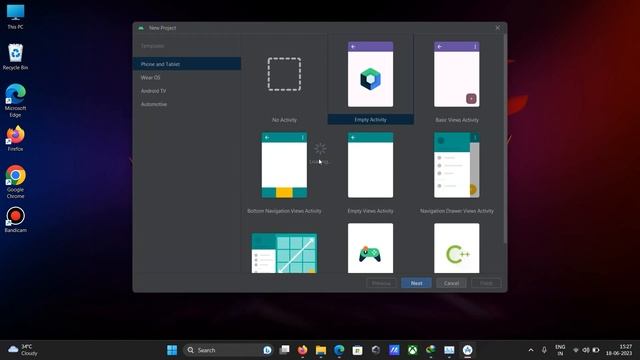The image size is (640, 360).
Task: Open Recycle Bin desktop icon
Action: pos(16,57)
